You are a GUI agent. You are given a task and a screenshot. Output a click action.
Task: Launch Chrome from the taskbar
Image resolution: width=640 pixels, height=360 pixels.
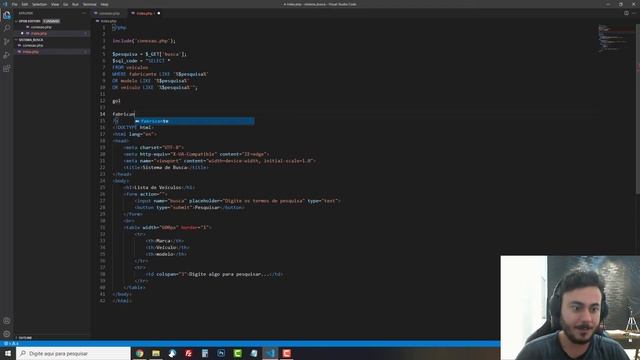(140, 353)
